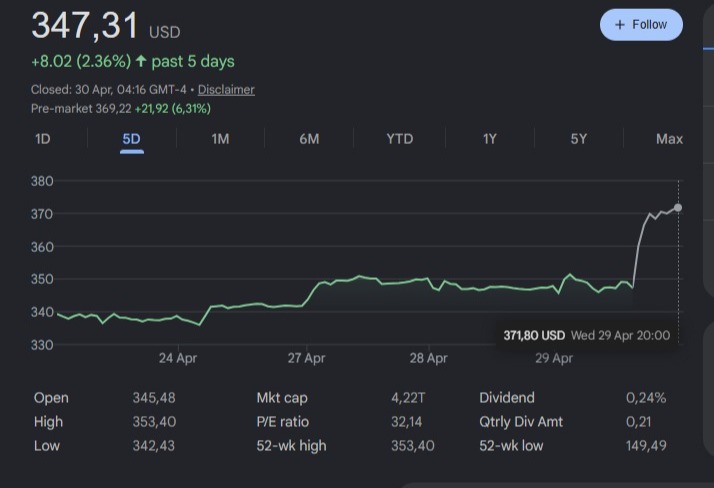Click the 24 Apr axis label

tap(177, 358)
